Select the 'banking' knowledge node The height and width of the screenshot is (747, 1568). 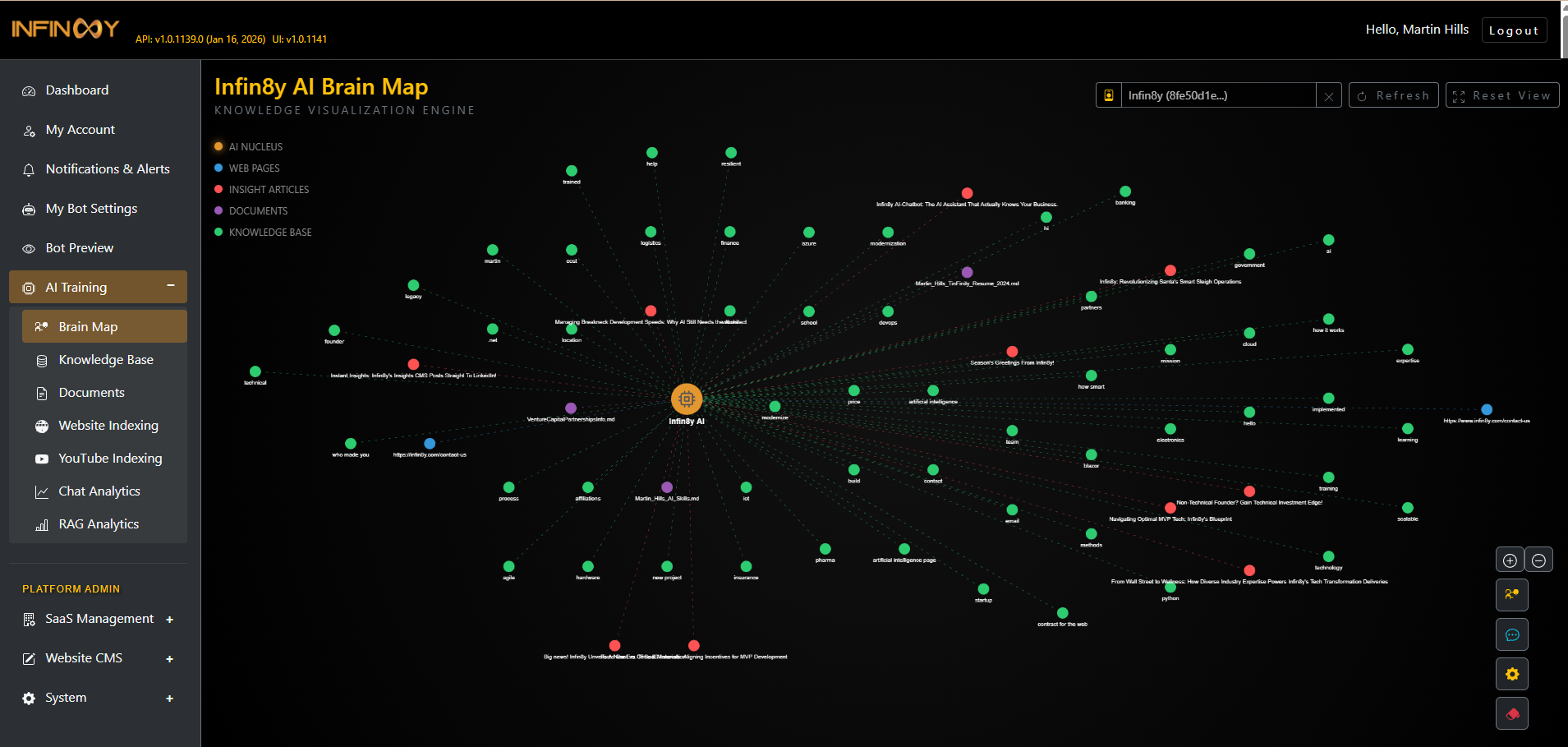click(x=1125, y=191)
